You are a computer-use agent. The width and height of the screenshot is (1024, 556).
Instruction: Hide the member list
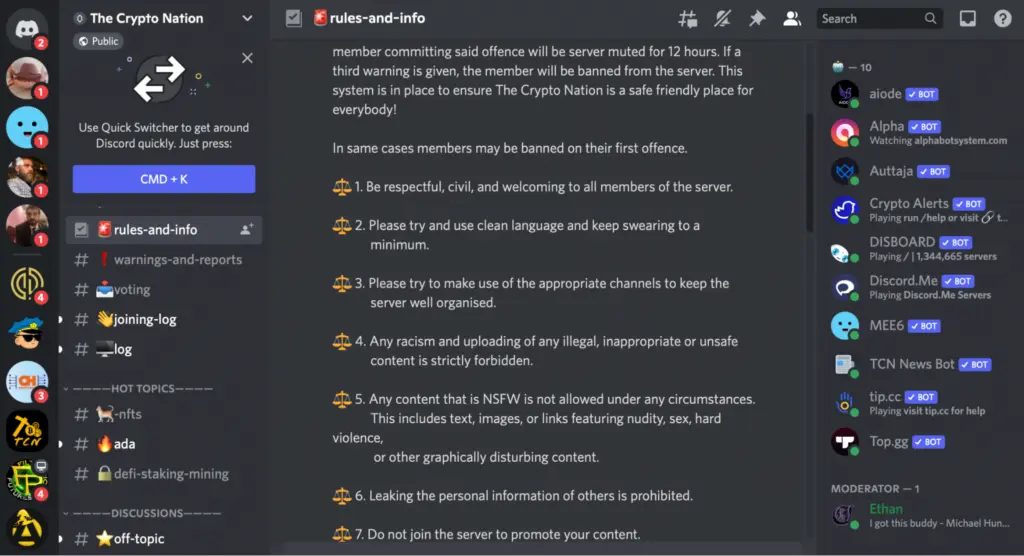coord(791,18)
